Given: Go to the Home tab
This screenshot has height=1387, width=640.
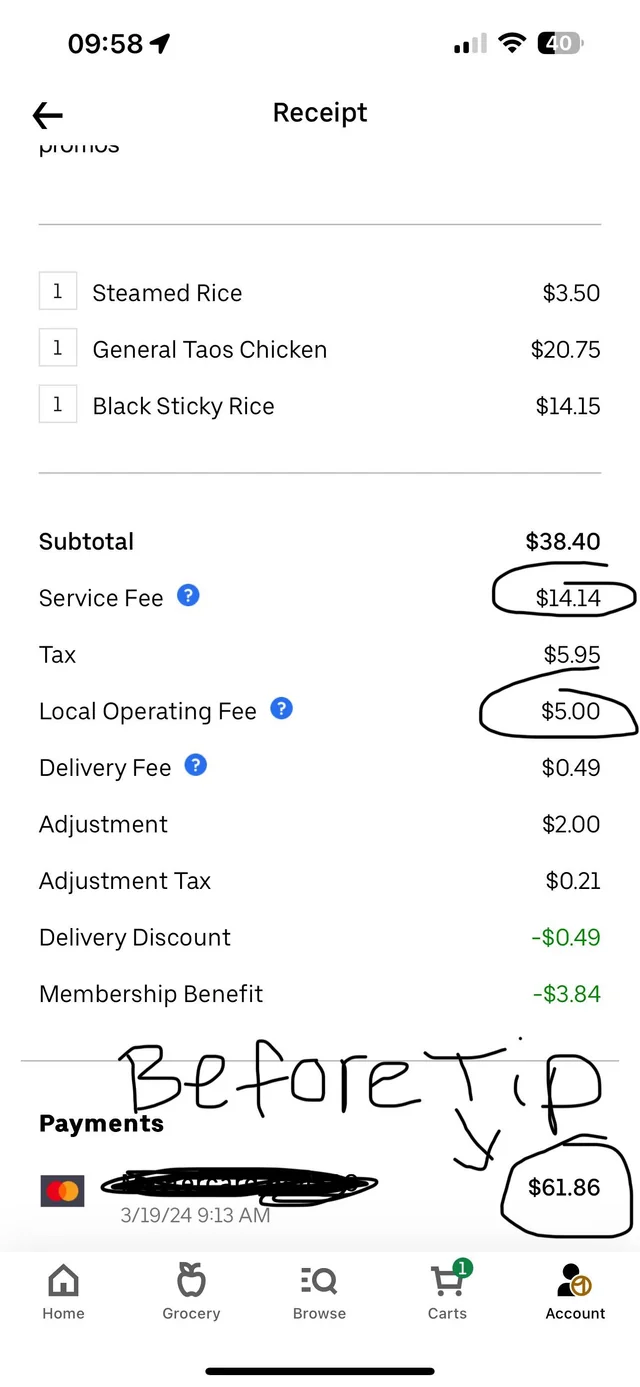Looking at the screenshot, I should tap(63, 1292).
